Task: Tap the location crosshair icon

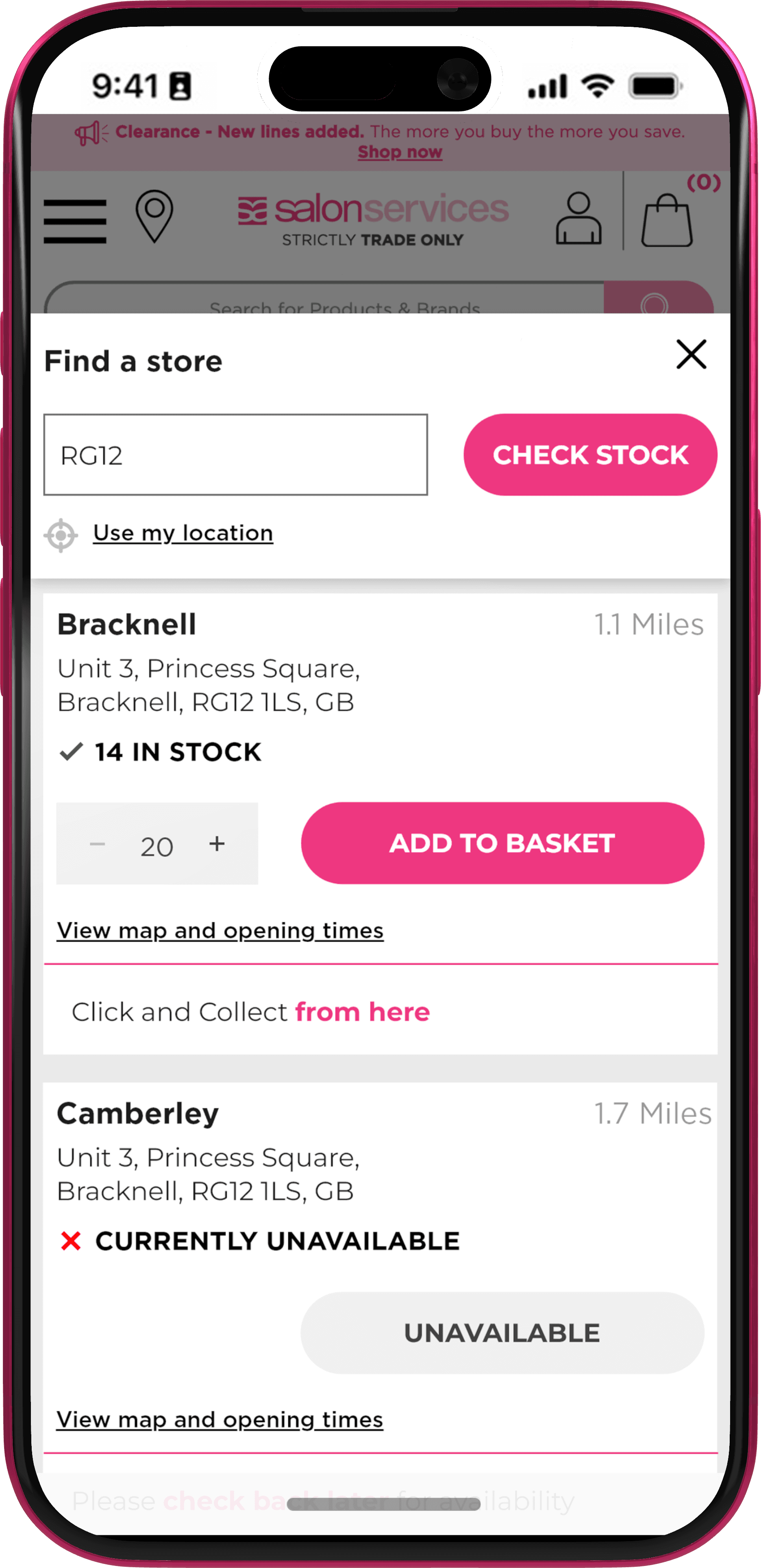Action: pyautogui.click(x=61, y=535)
